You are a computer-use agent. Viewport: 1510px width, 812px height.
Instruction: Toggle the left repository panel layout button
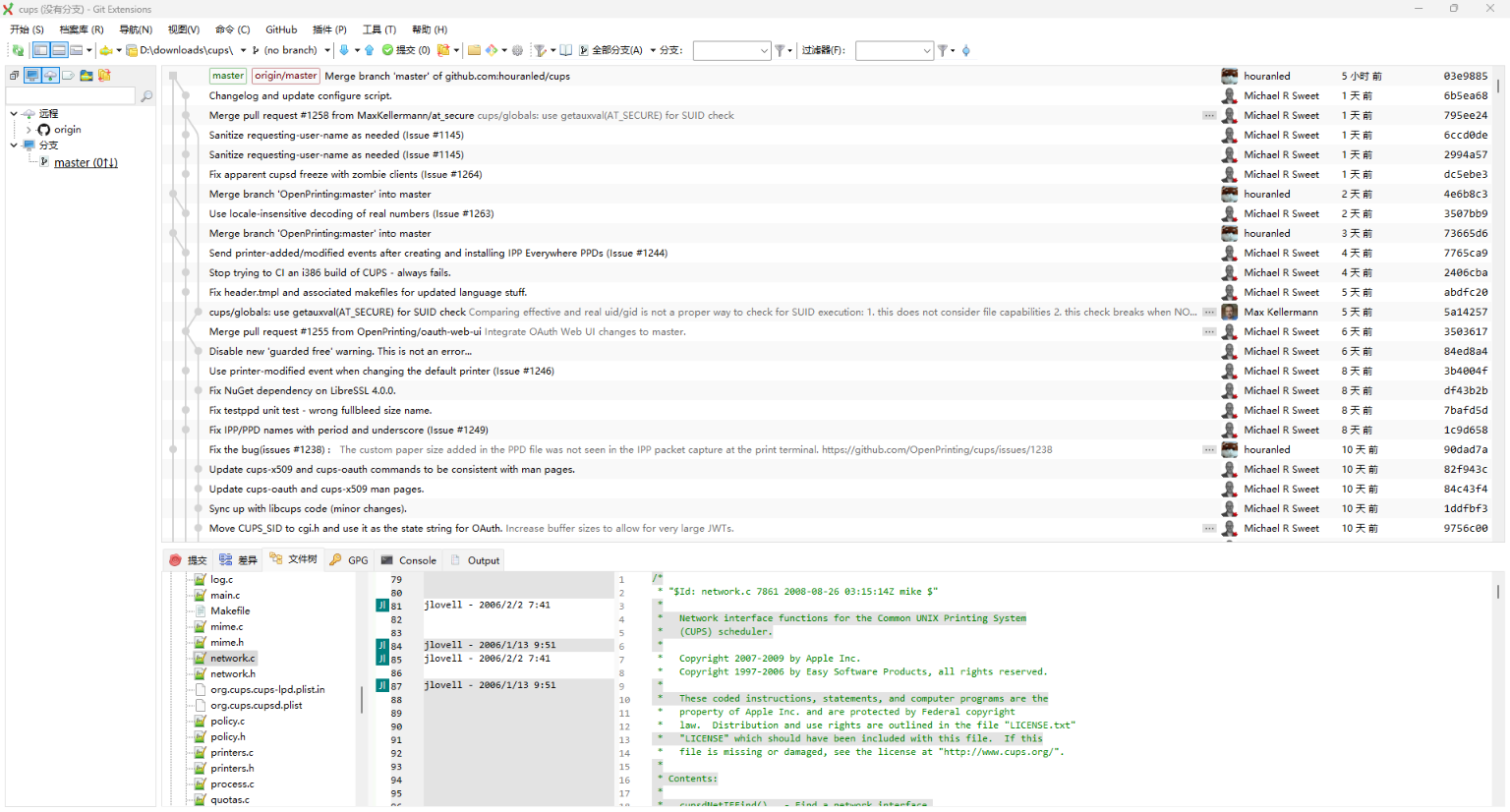click(x=40, y=50)
